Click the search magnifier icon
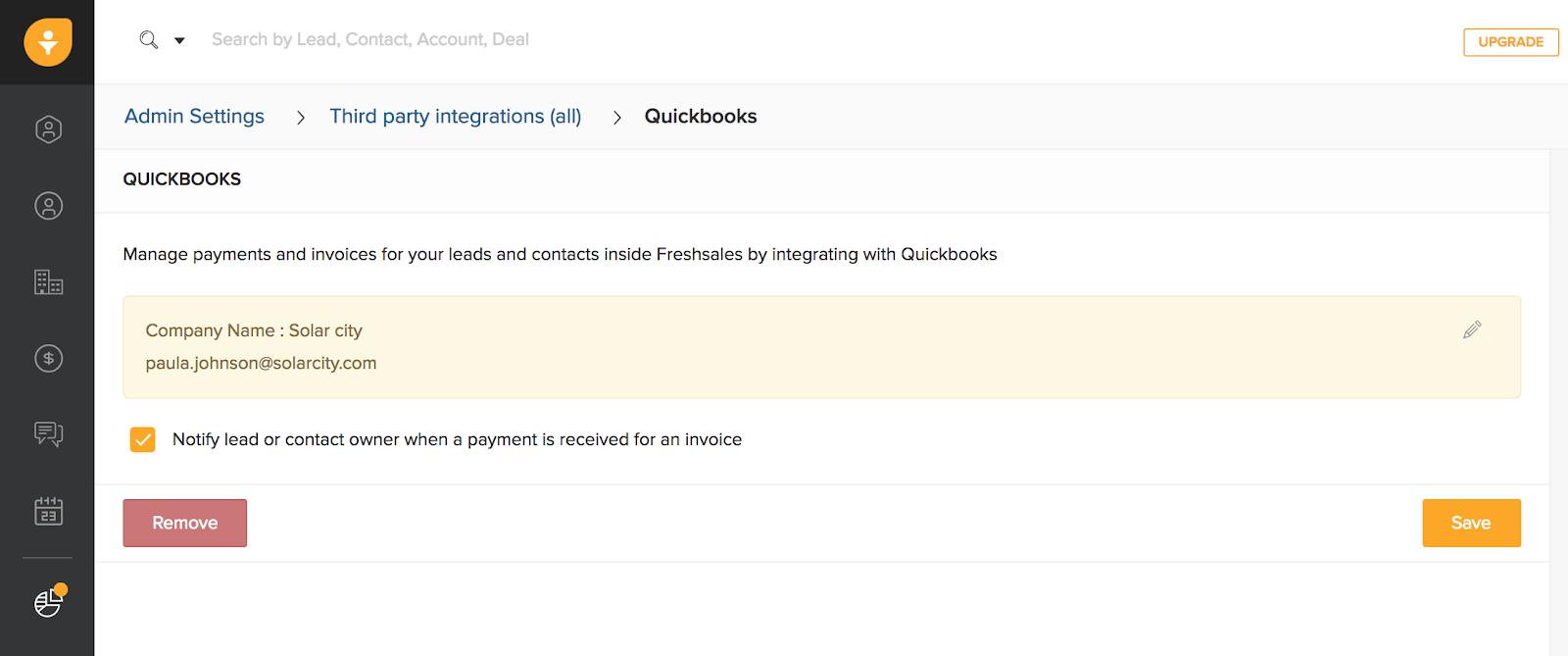The height and width of the screenshot is (656, 1568). point(149,40)
